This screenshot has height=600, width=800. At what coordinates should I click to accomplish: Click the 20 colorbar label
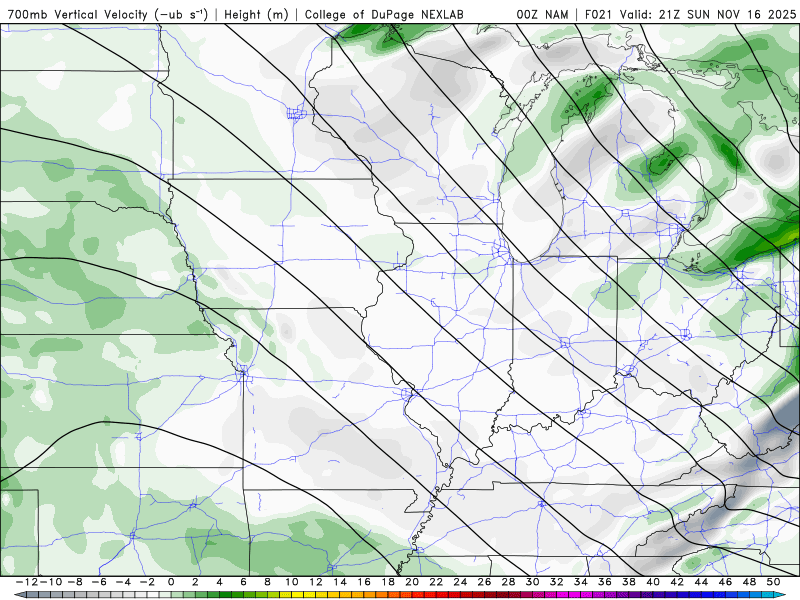coord(412,582)
